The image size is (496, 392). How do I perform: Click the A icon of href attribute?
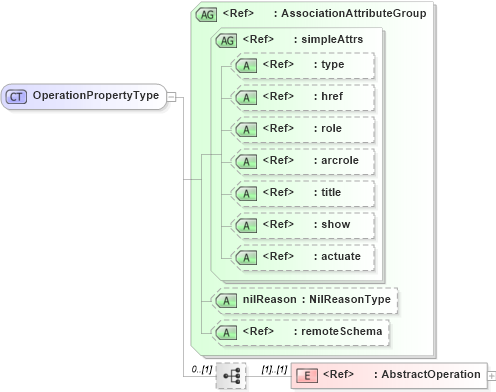246,97
